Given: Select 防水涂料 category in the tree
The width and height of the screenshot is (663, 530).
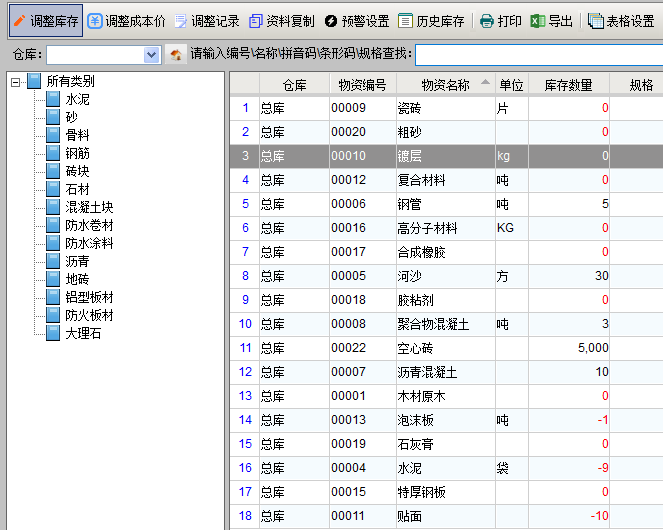Looking at the screenshot, I should click(x=89, y=243).
